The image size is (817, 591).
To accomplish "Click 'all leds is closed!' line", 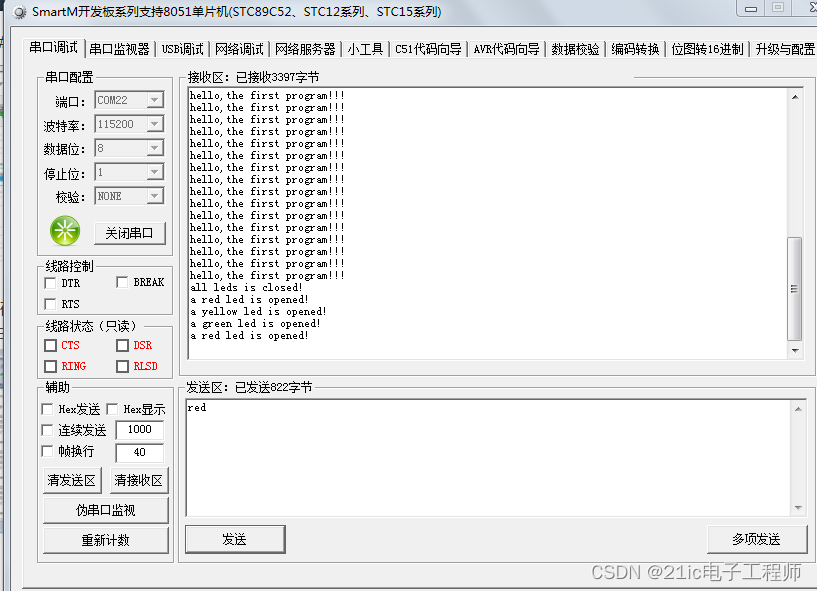I will click(246, 288).
